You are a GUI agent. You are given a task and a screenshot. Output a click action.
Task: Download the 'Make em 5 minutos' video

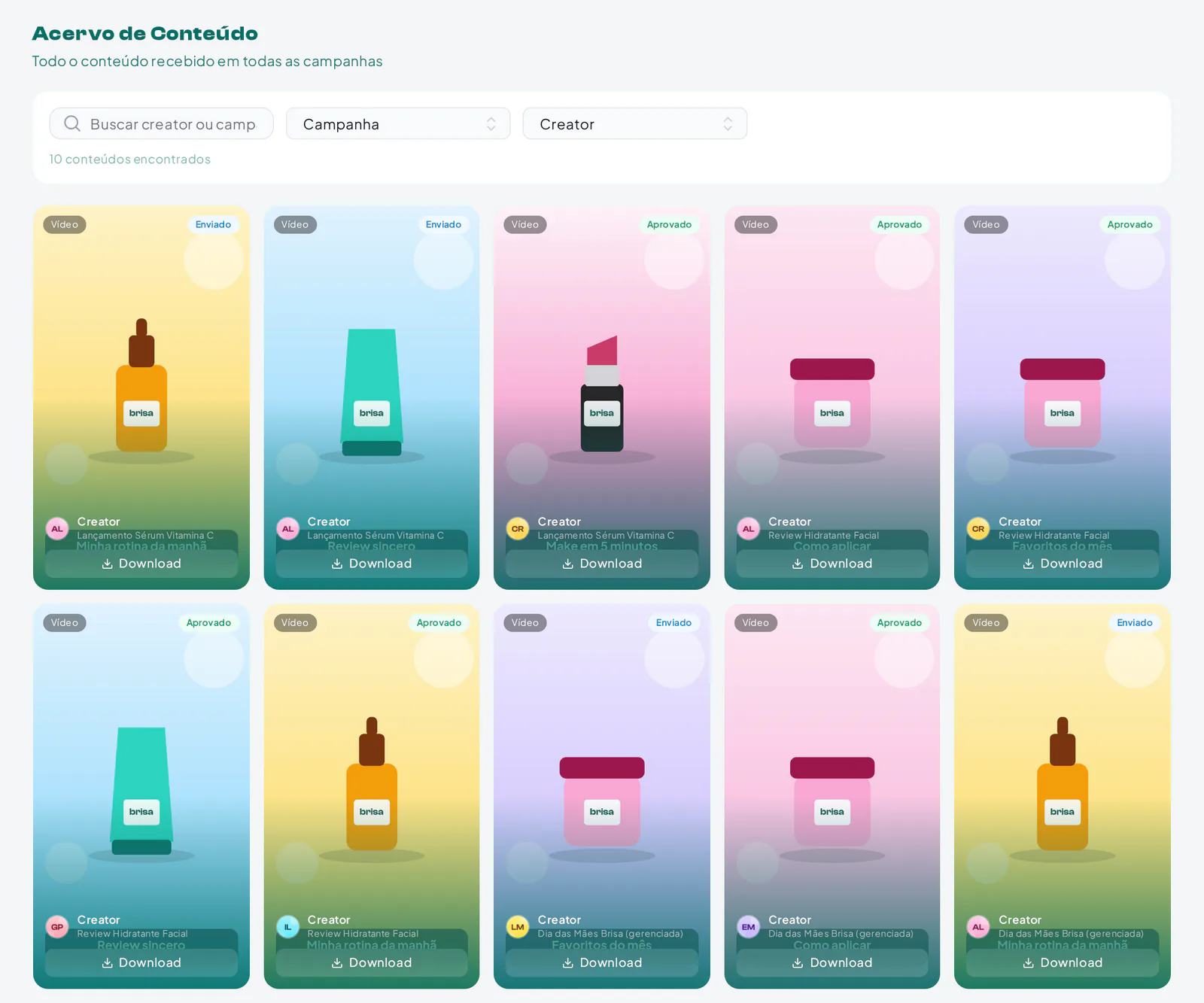coord(602,564)
